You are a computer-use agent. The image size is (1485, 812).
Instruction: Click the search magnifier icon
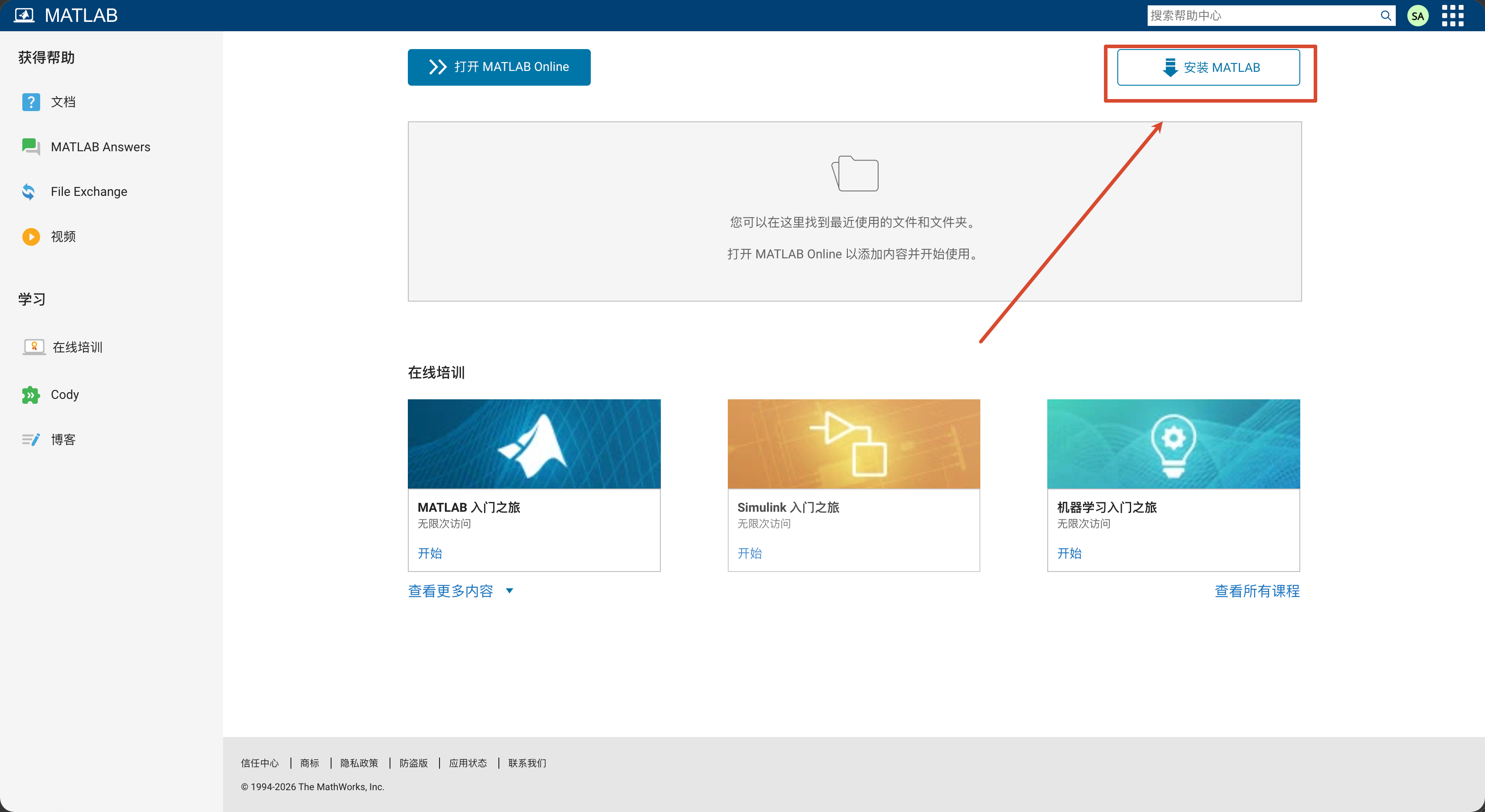point(1385,16)
